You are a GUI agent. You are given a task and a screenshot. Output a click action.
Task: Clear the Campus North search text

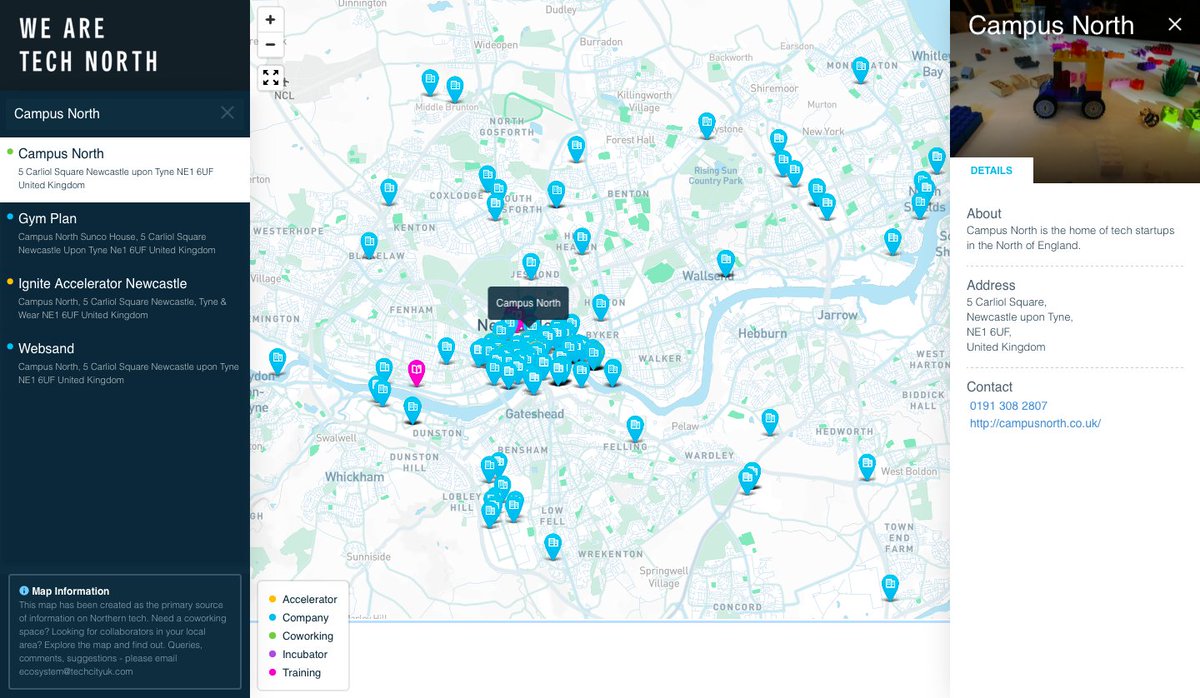[228, 113]
